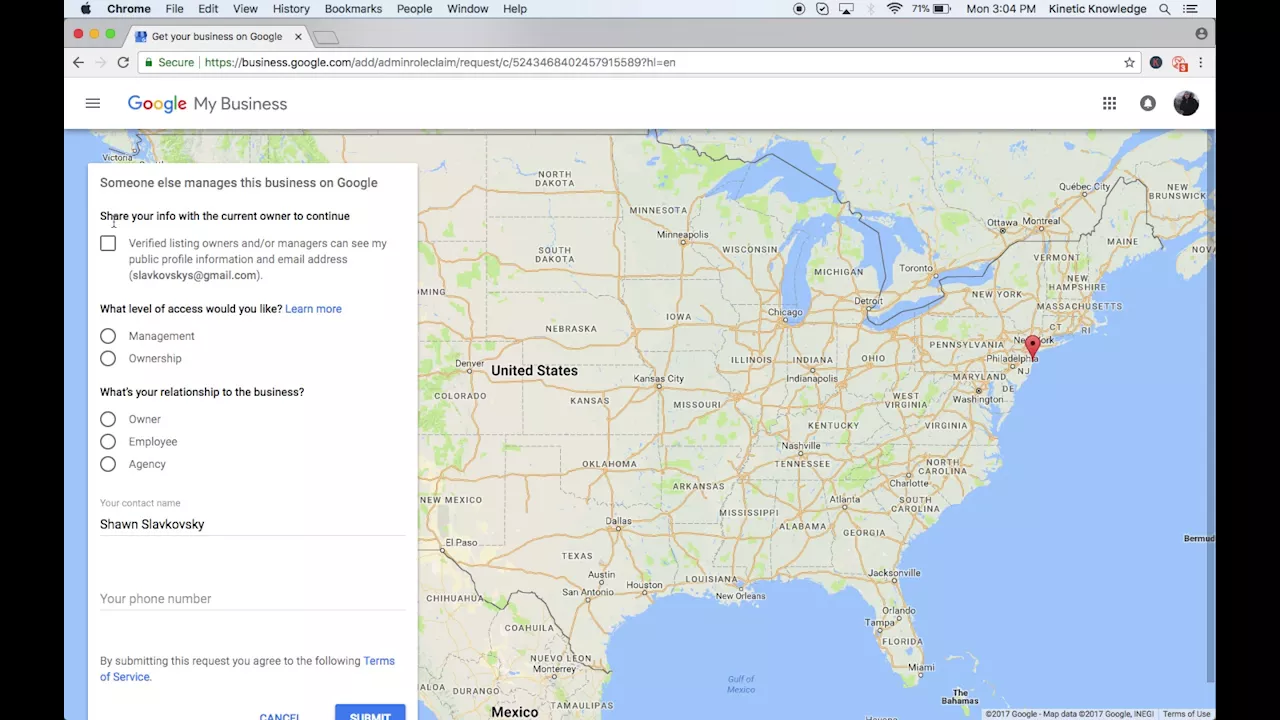Open the Edit menu

coord(208,9)
